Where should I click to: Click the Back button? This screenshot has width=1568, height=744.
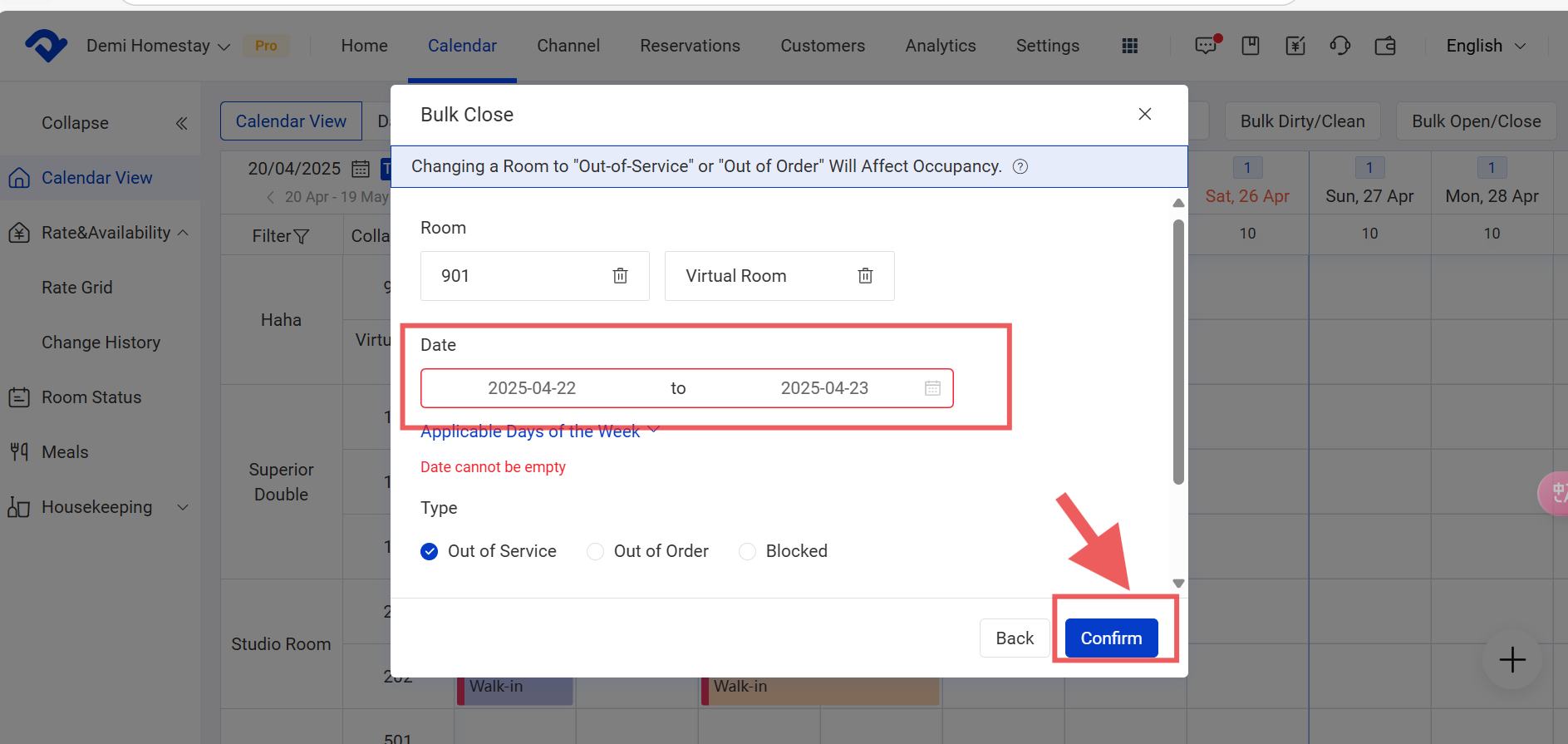coord(1014,638)
